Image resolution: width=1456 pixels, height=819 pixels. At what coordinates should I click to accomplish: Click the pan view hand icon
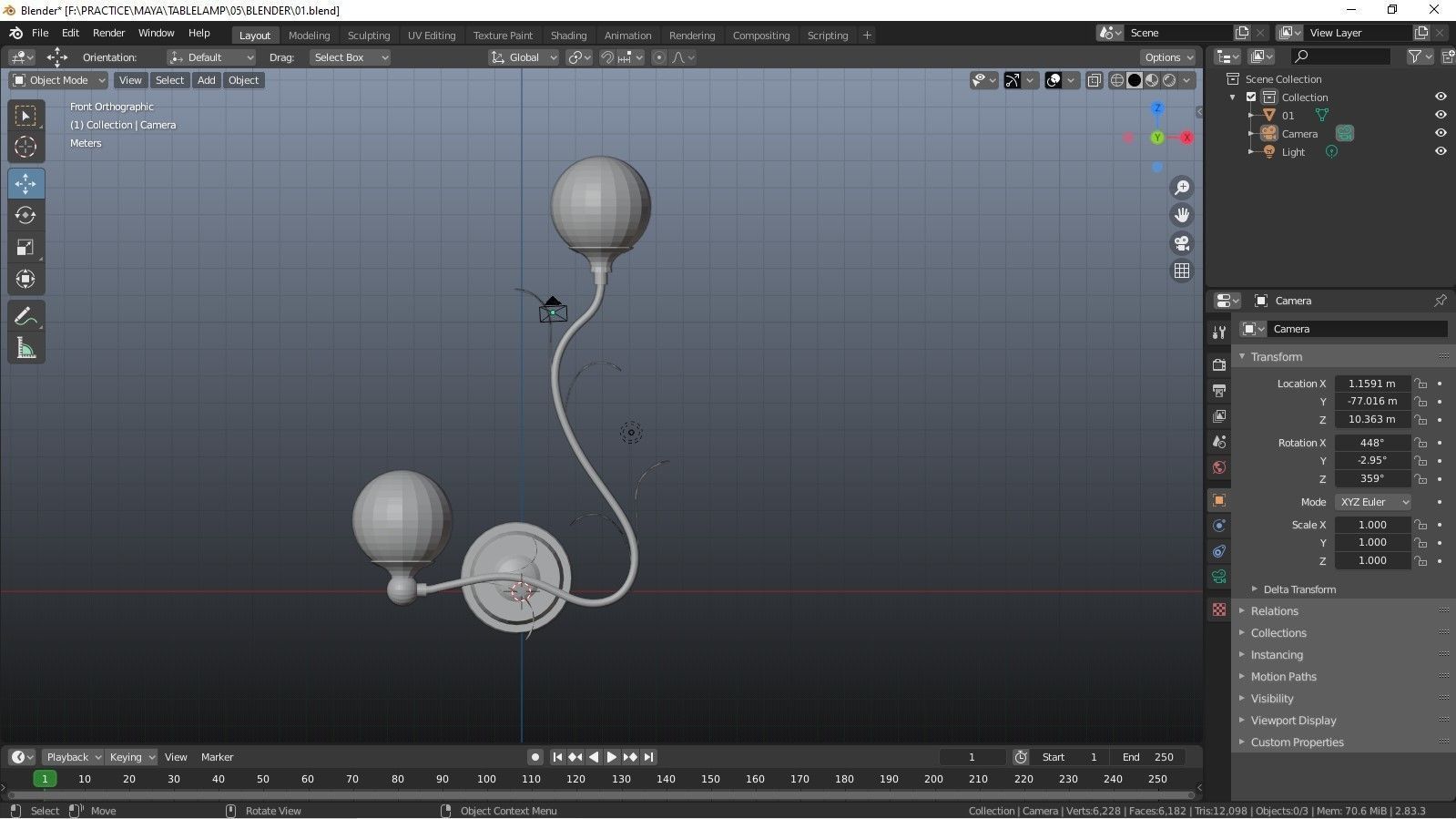point(1181,215)
